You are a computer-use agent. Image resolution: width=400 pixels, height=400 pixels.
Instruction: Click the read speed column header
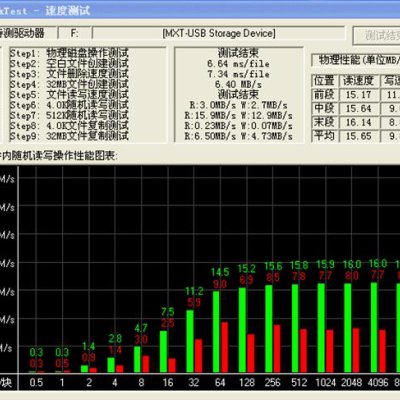pyautogui.click(x=358, y=81)
